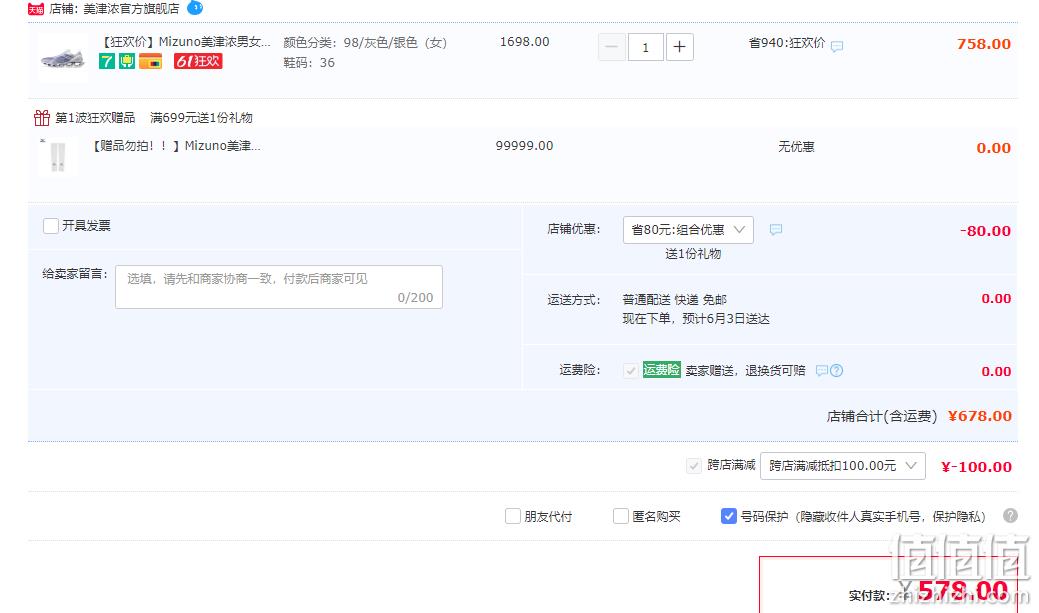Click the red 618 carnival badge
The width and height of the screenshot is (1039, 613).
point(198,61)
